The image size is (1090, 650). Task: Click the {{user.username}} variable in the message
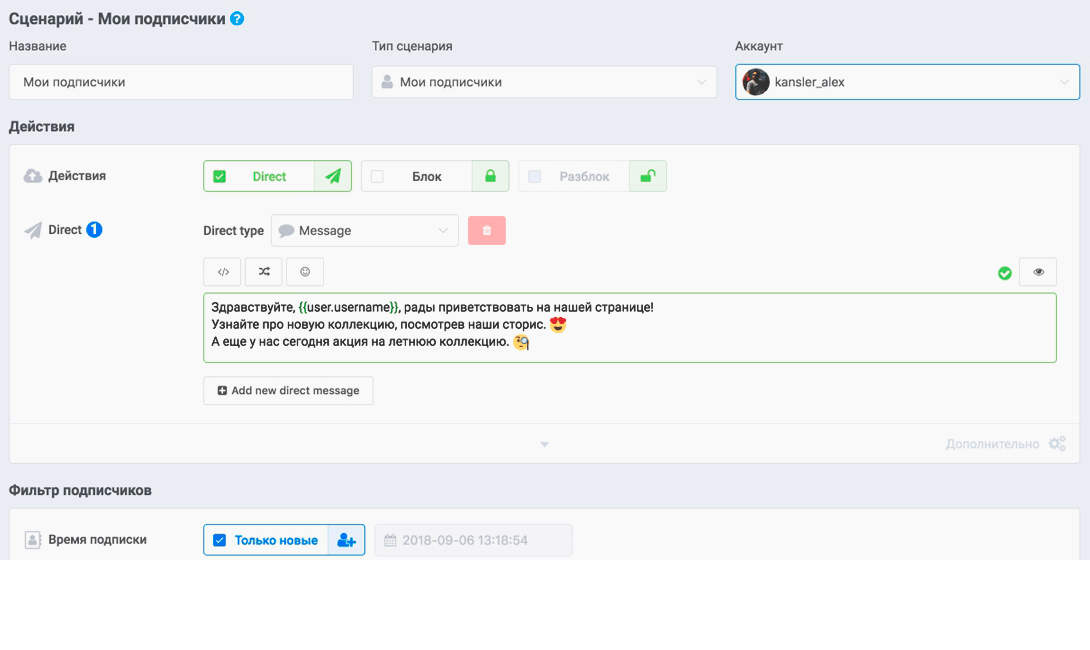click(x=349, y=307)
